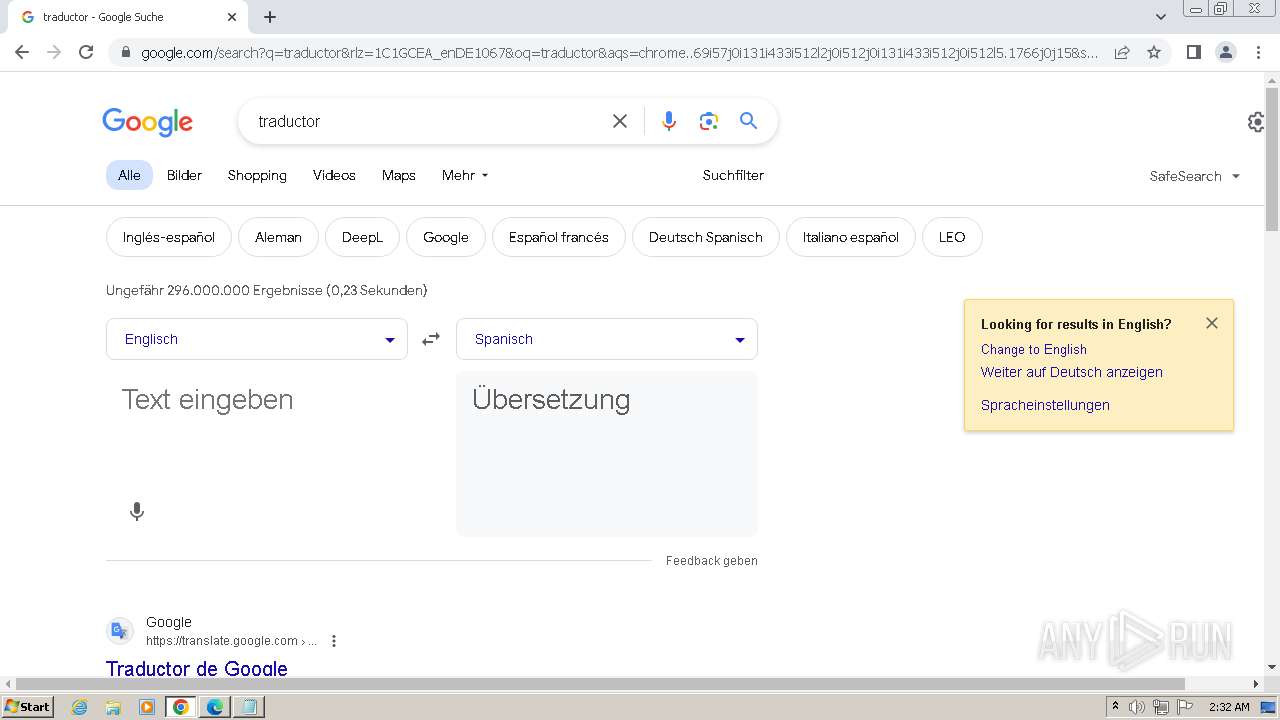Switch to the Maps tab

coord(398,175)
